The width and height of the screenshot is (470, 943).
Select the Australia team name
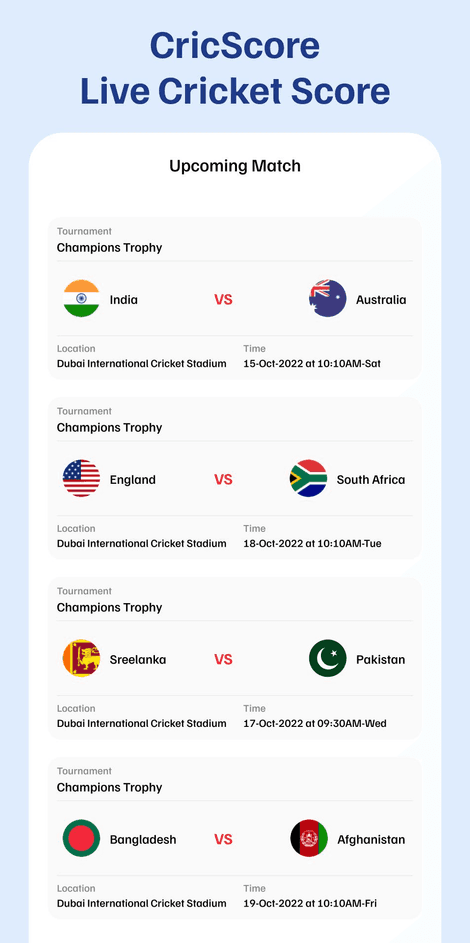381,299
